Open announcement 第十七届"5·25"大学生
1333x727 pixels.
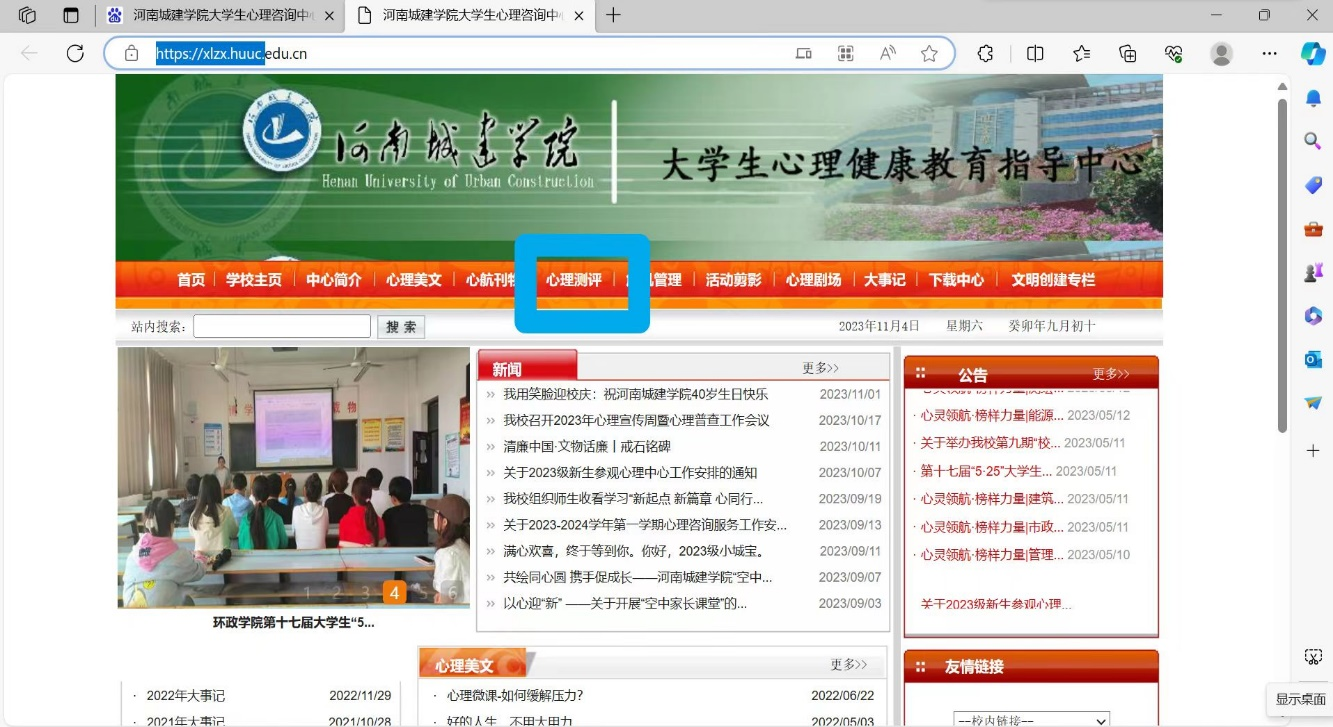986,471
